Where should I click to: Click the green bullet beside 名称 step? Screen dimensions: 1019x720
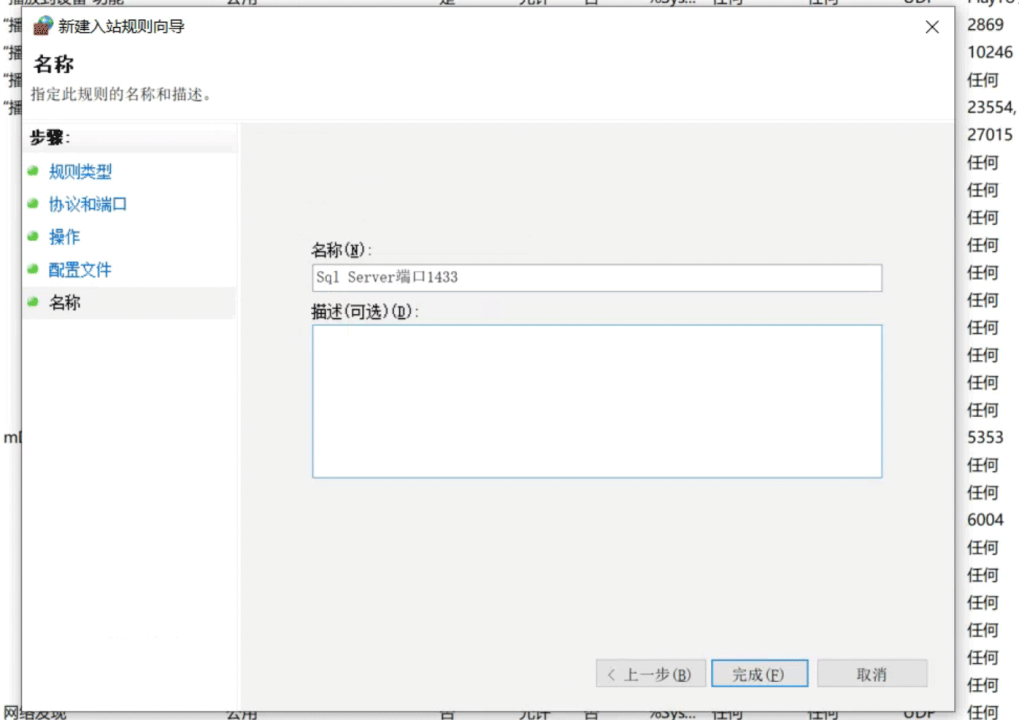tap(33, 302)
